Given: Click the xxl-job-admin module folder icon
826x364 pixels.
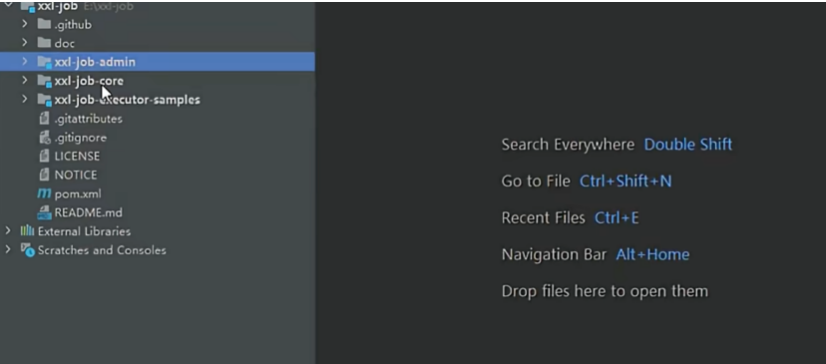Looking at the screenshot, I should (x=45, y=62).
